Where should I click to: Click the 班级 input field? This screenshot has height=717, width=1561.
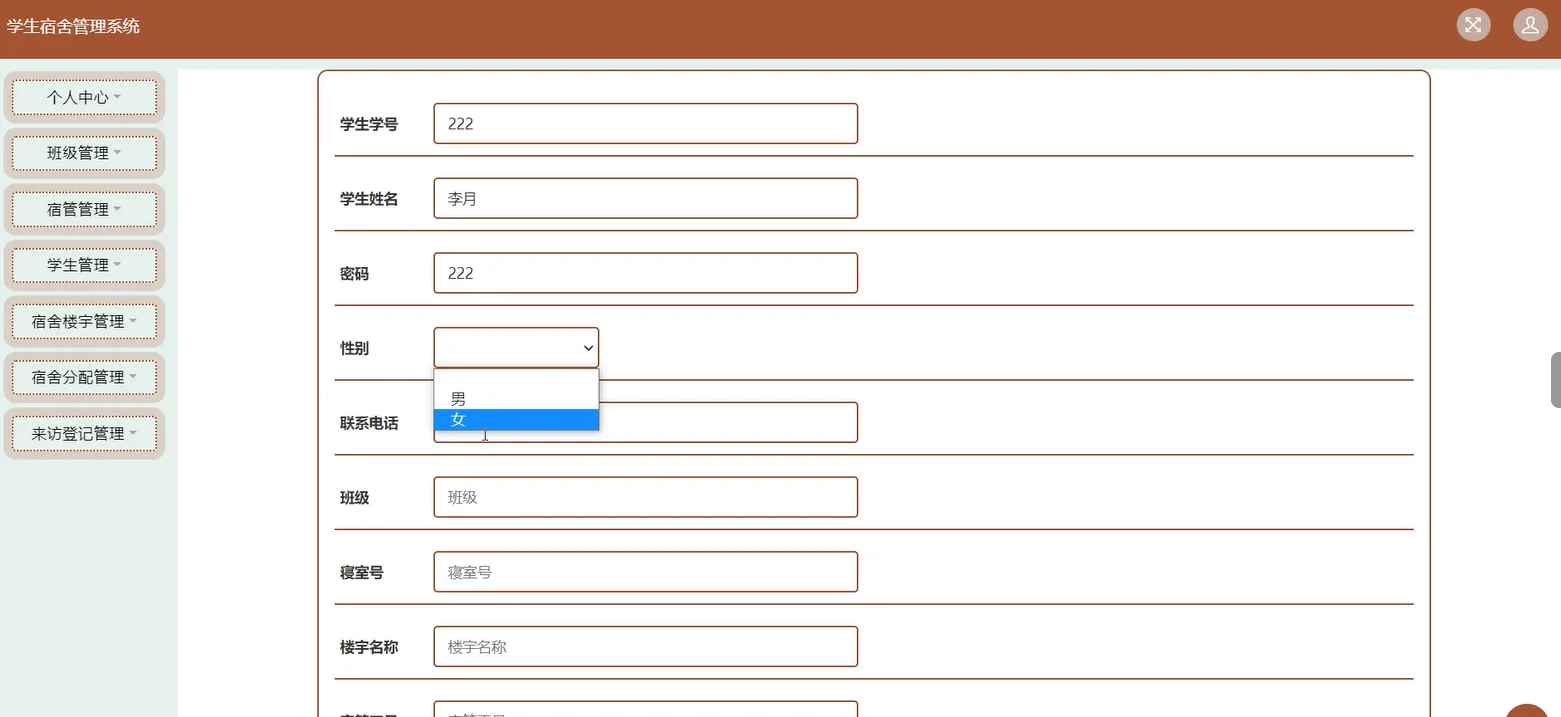coord(645,497)
